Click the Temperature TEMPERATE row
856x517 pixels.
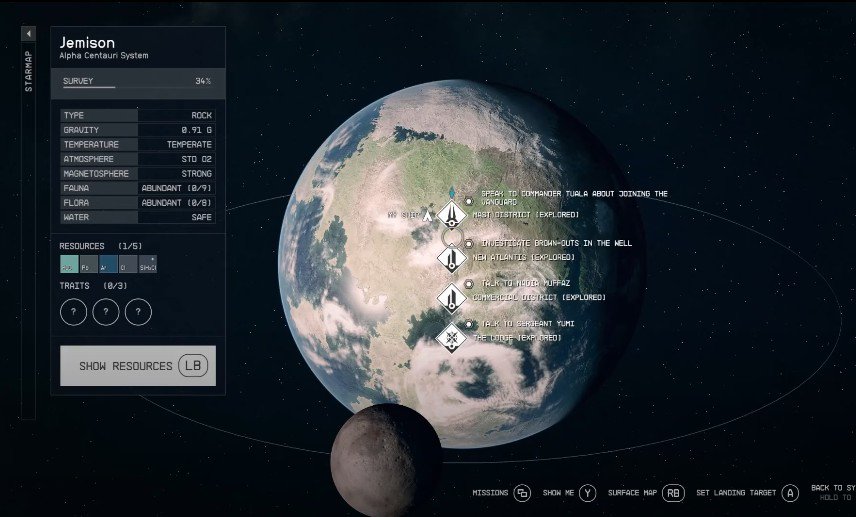138,145
